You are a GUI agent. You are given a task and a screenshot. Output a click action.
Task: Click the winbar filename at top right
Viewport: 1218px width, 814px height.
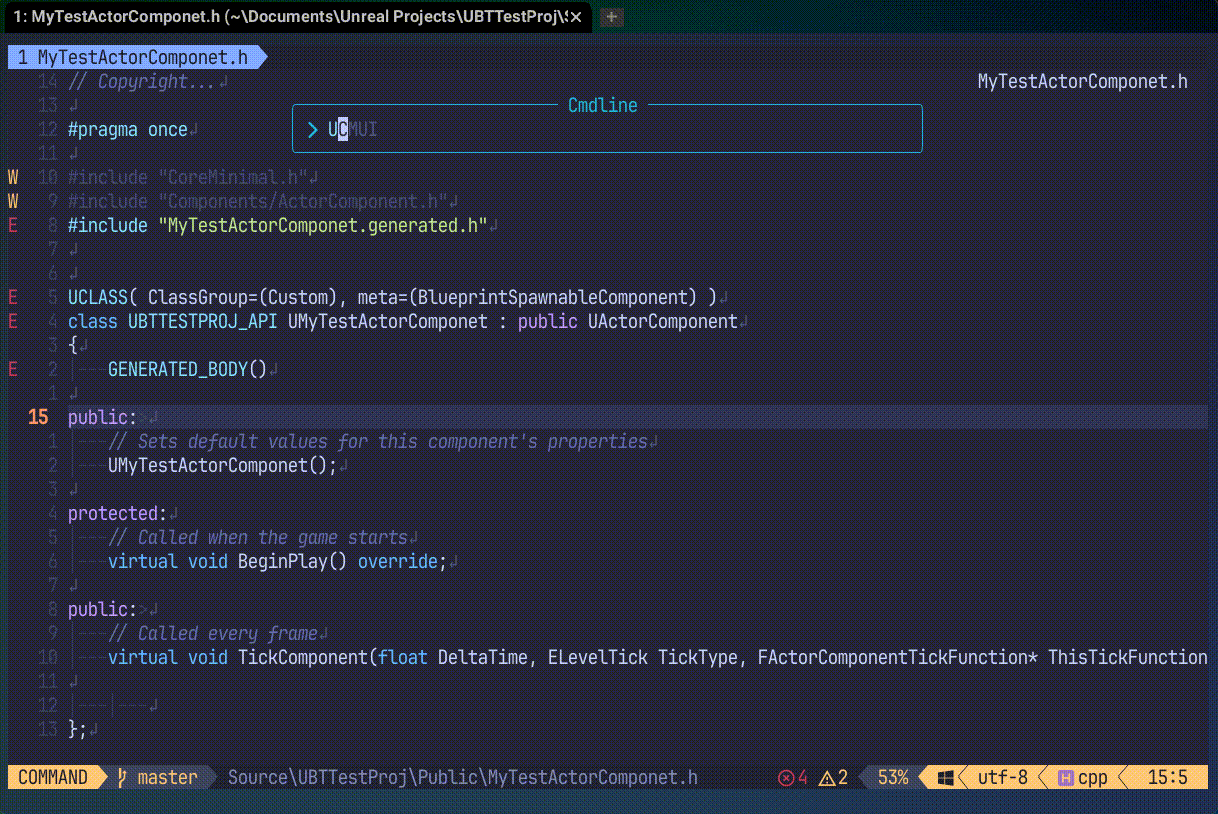[x=1083, y=81]
